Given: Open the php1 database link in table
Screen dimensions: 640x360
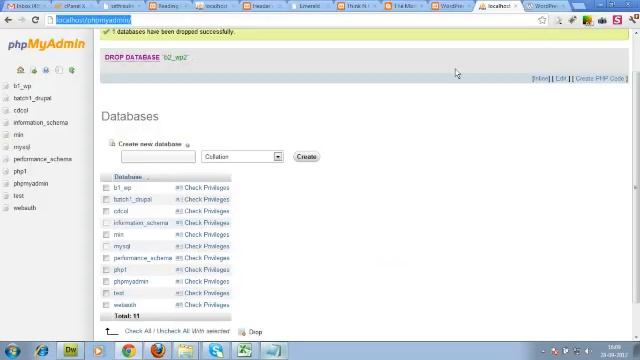Looking at the screenshot, I should pyautogui.click(x=120, y=270).
